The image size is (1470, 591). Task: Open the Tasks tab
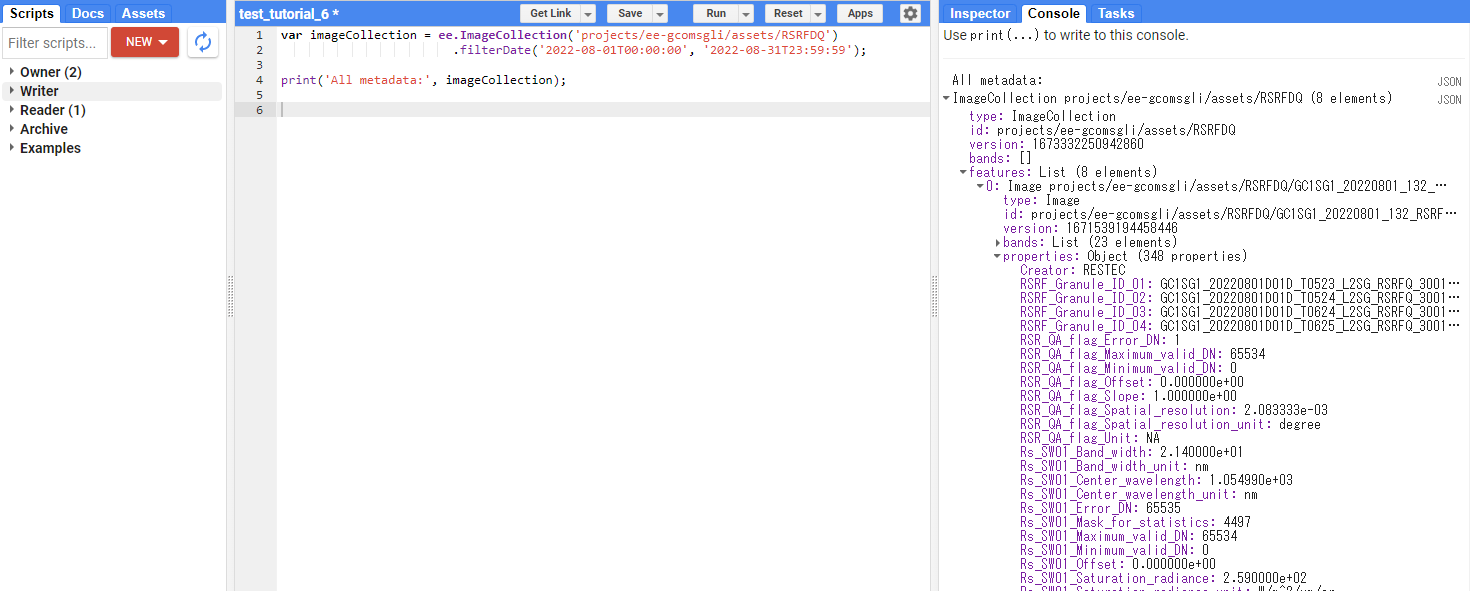[1116, 13]
